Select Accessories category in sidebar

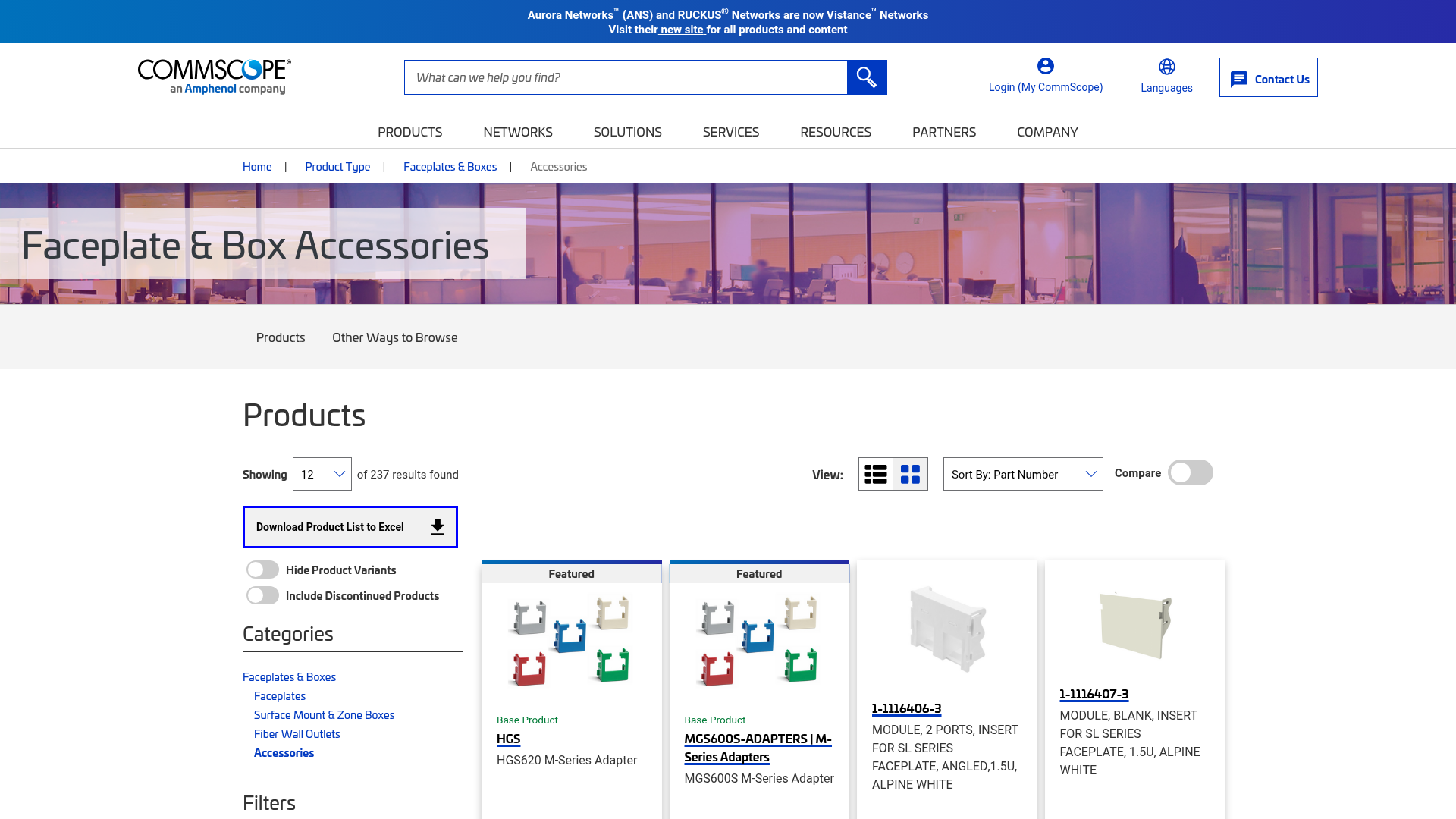[284, 753]
